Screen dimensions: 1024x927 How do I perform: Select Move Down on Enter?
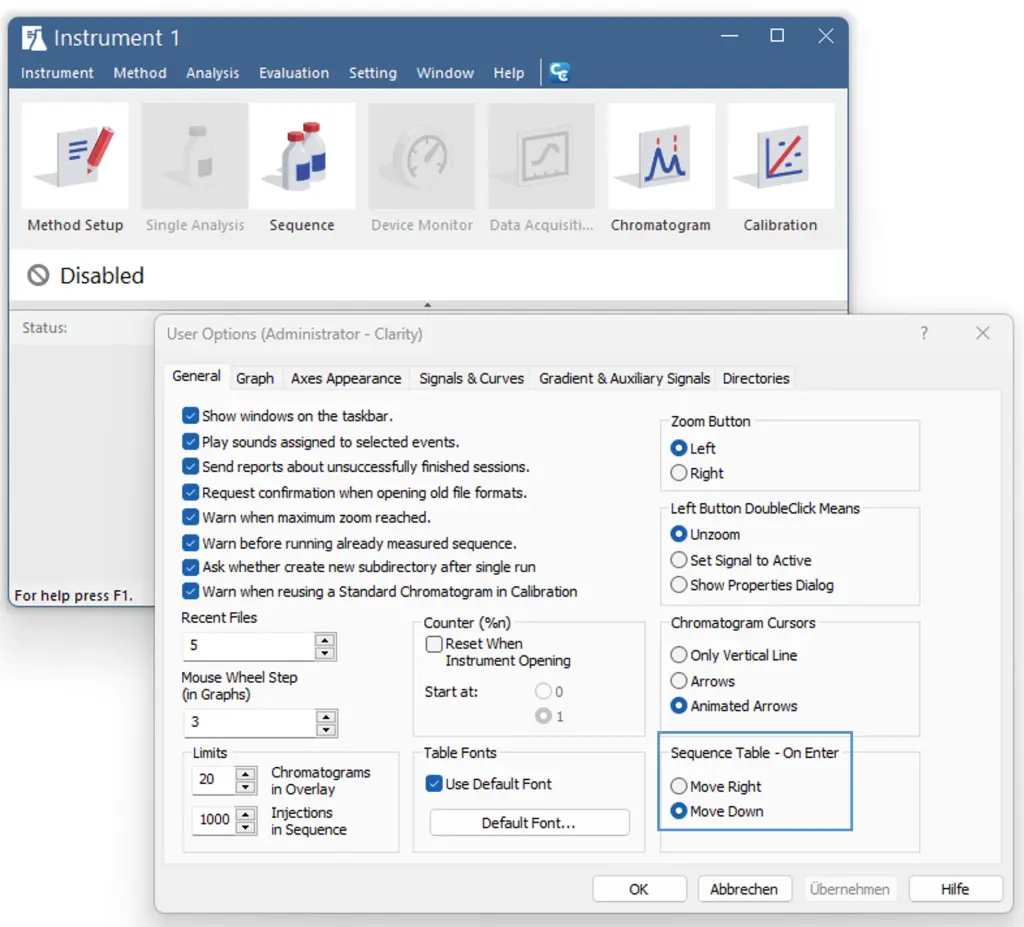679,811
